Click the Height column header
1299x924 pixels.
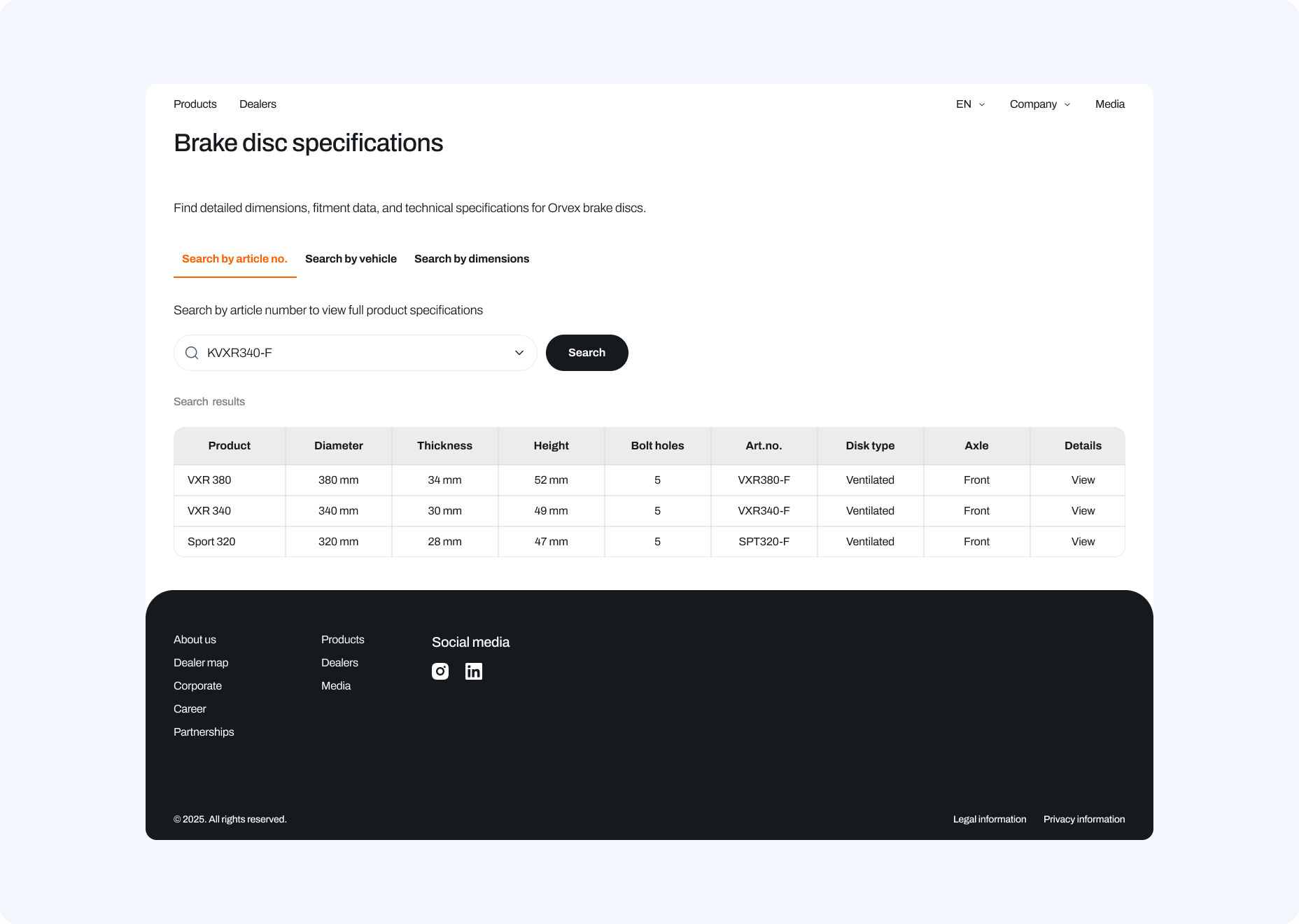point(552,446)
